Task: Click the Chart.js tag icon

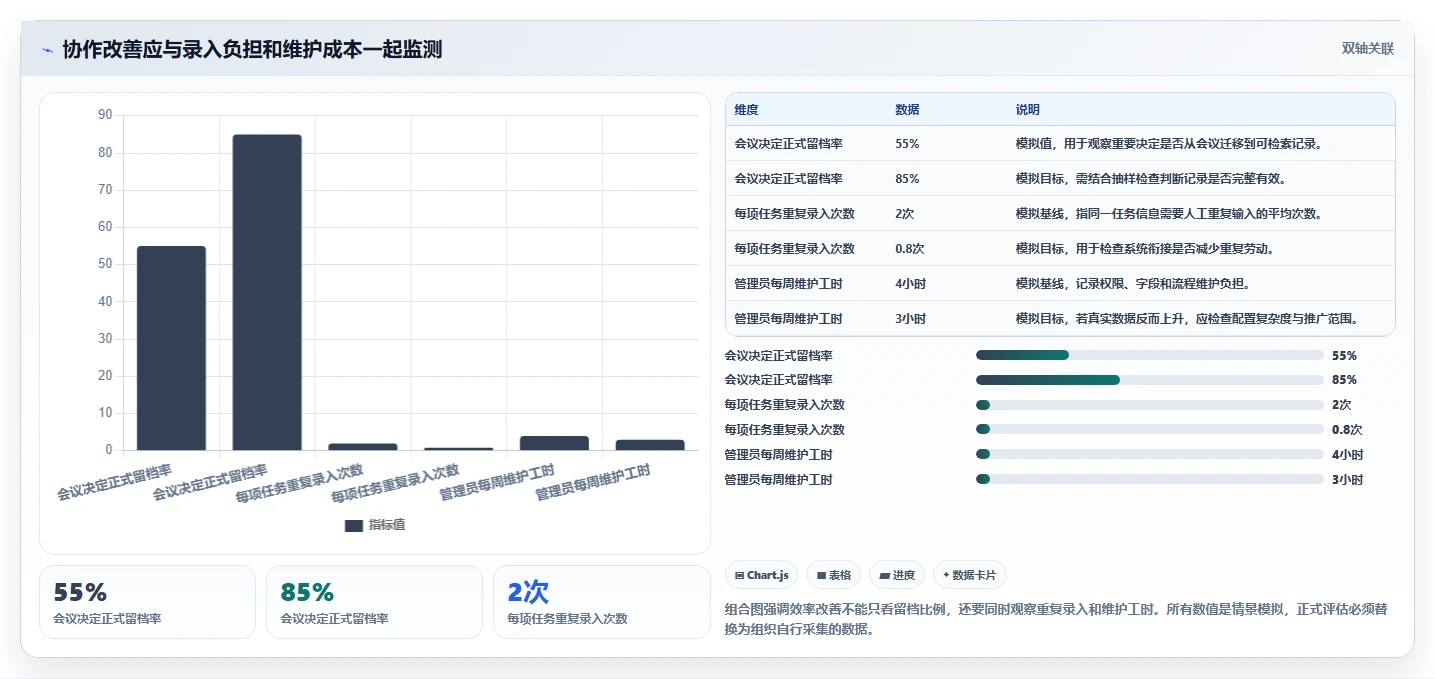Action: point(739,575)
